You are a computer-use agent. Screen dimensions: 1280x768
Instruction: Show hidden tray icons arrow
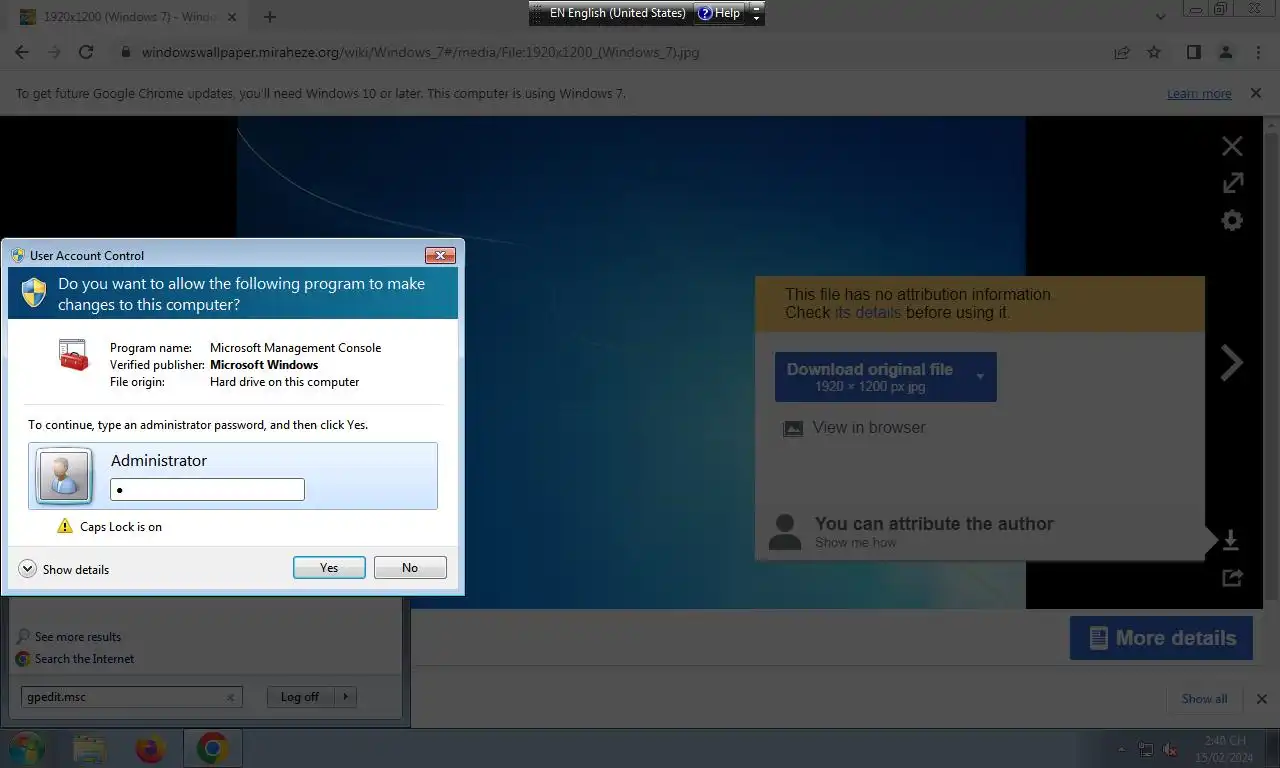coord(1121,750)
